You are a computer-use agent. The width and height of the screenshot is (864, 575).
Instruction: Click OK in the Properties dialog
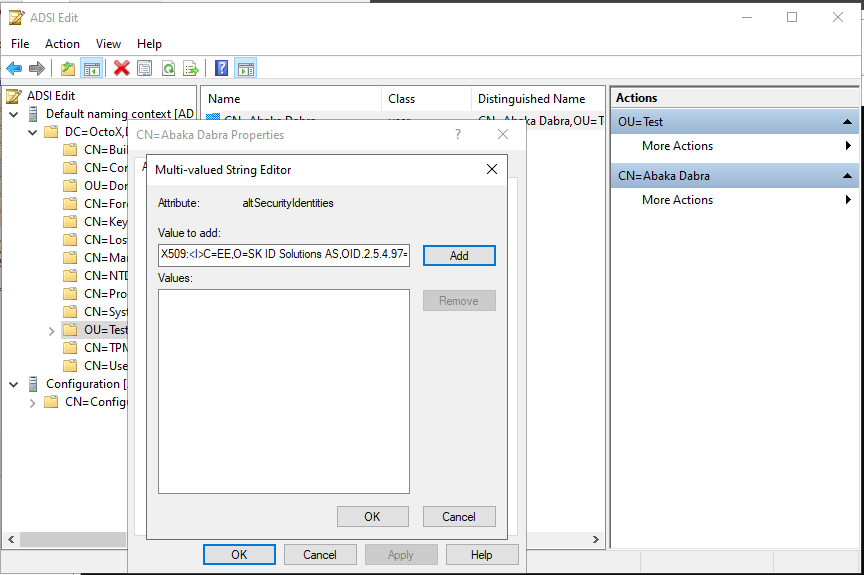[x=239, y=555]
